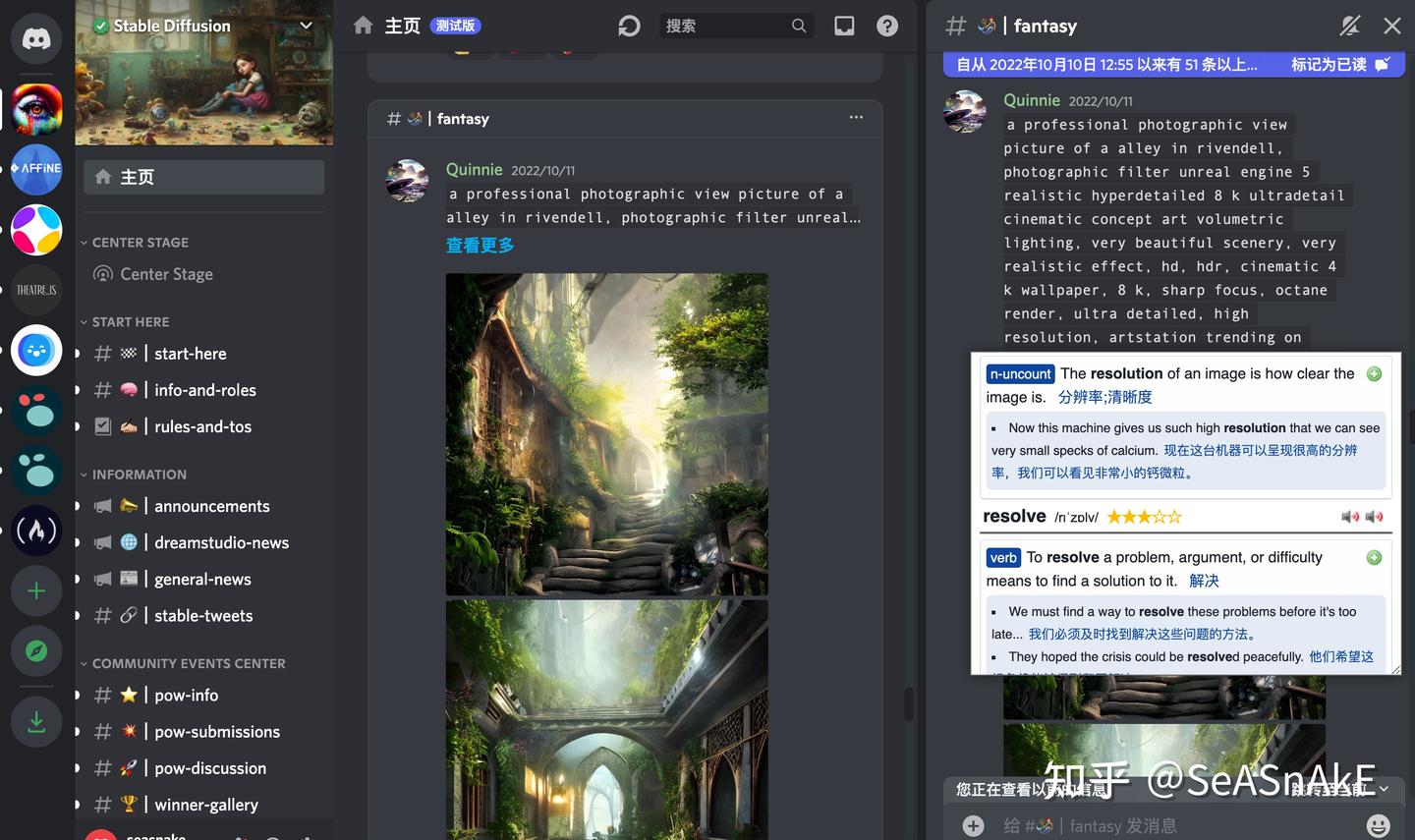This screenshot has height=840, width=1415.
Task: Toggle notification mute bell in fantasy panel
Action: [1350, 26]
